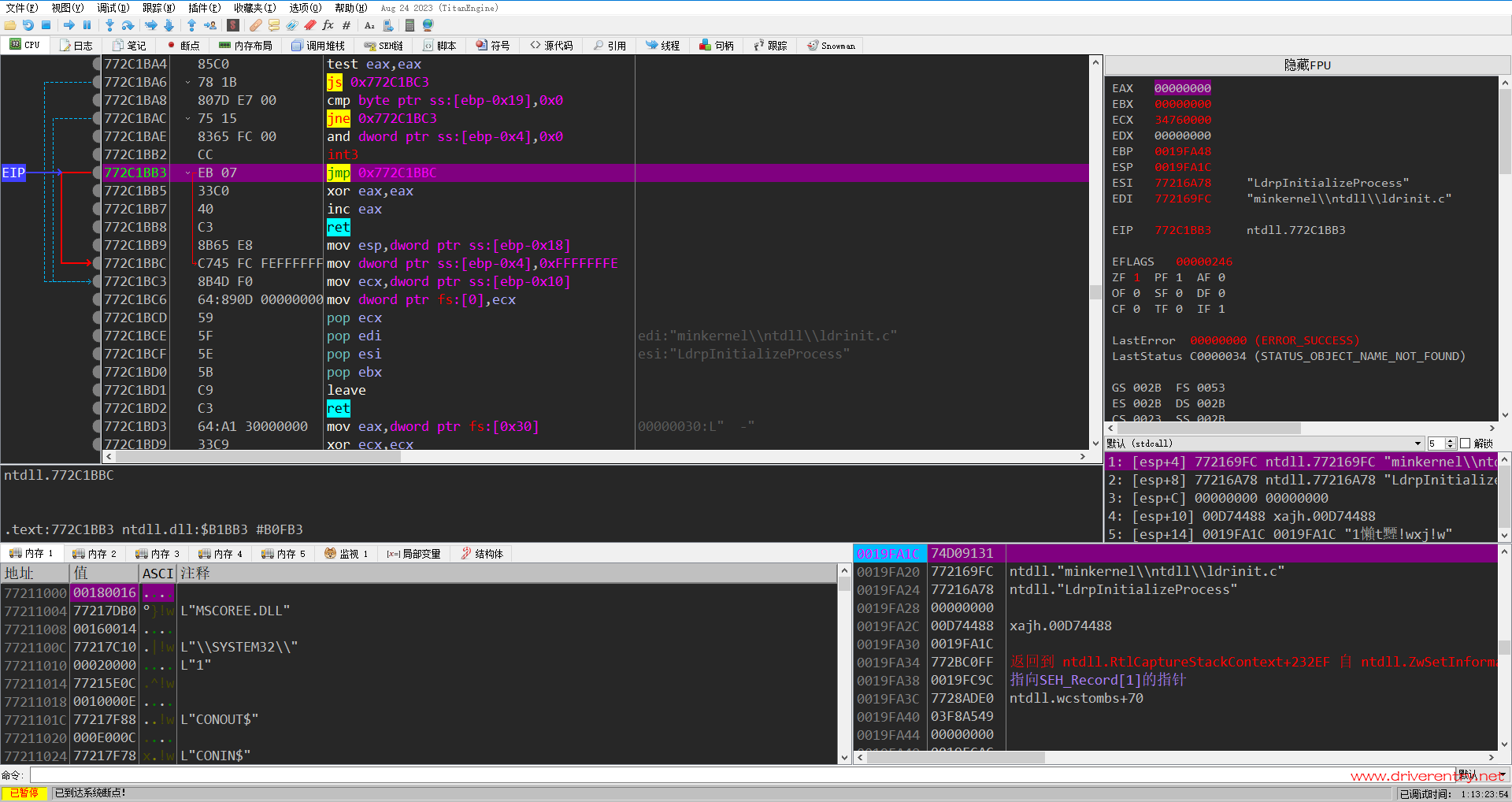Open the 插件(P) menu
The image size is (1512, 802).
pyautogui.click(x=205, y=8)
